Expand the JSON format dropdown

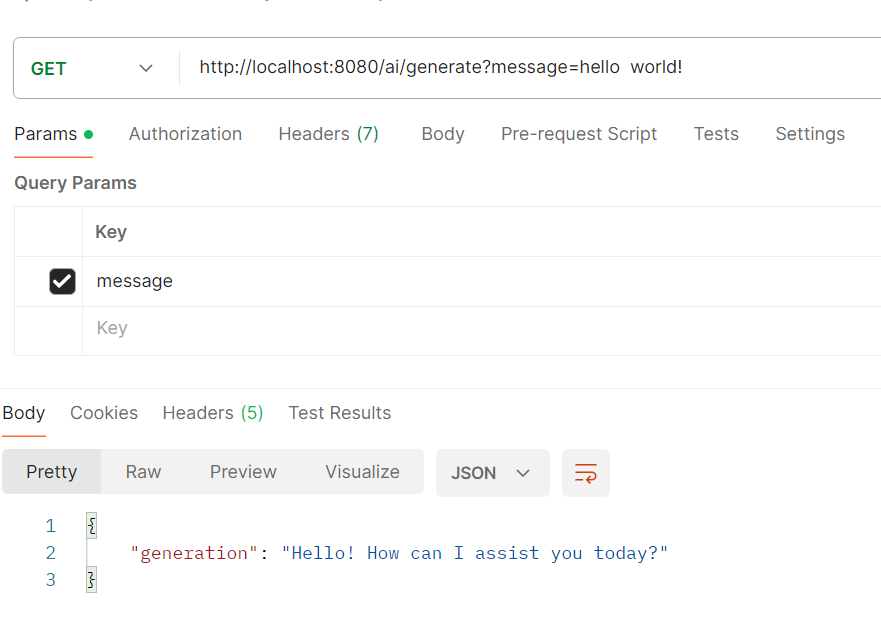(x=492, y=473)
